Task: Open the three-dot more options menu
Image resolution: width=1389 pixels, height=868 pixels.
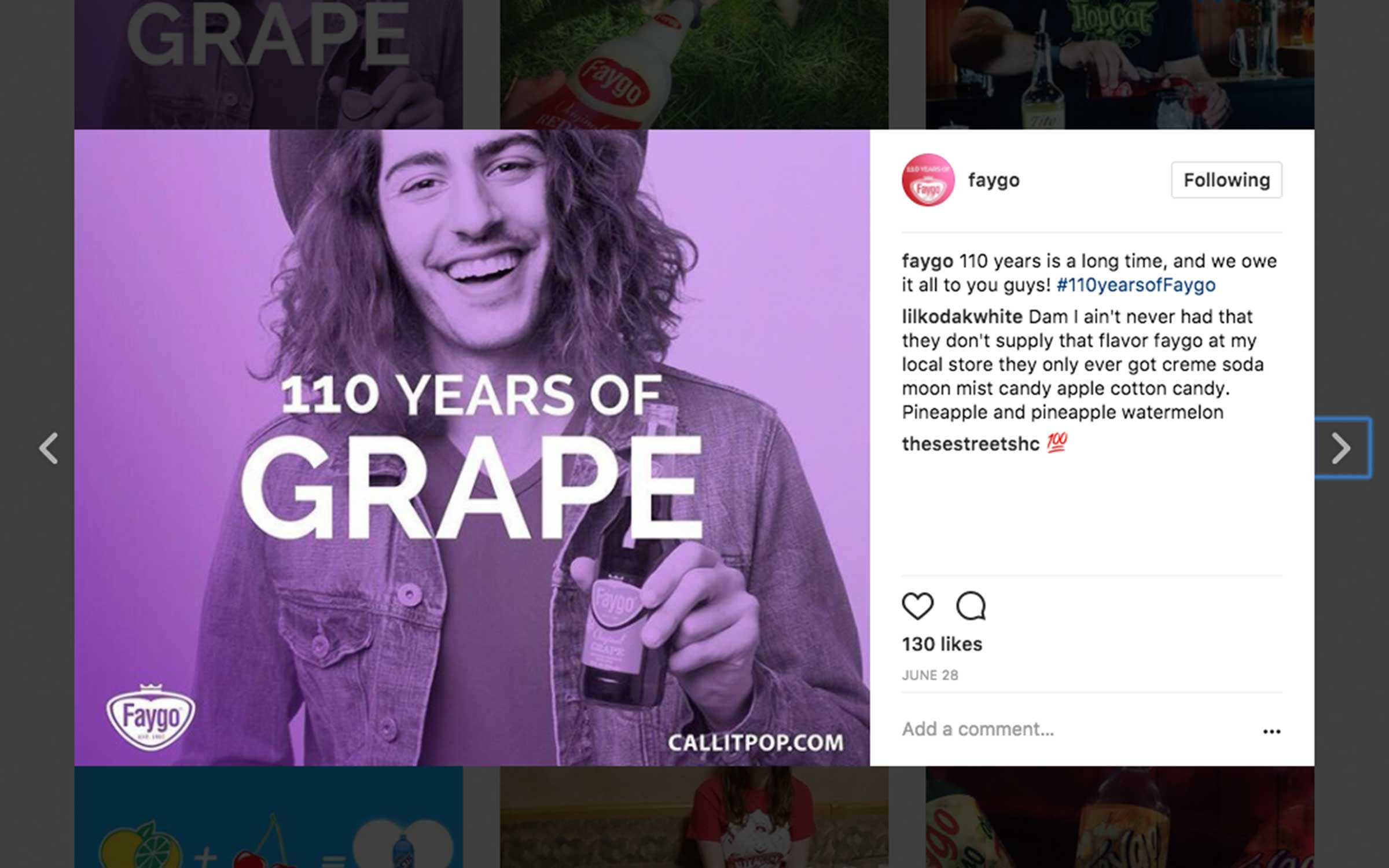Action: coord(1271,731)
